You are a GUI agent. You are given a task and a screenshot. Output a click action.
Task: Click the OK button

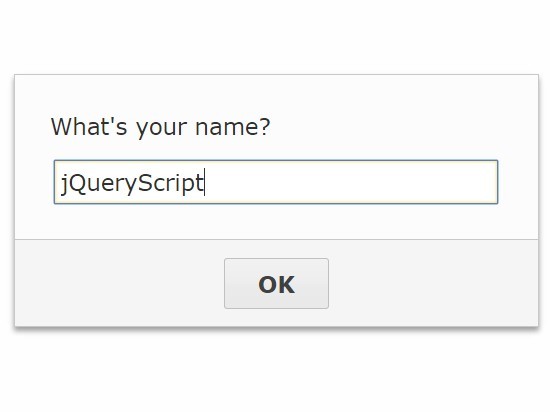pyautogui.click(x=276, y=283)
